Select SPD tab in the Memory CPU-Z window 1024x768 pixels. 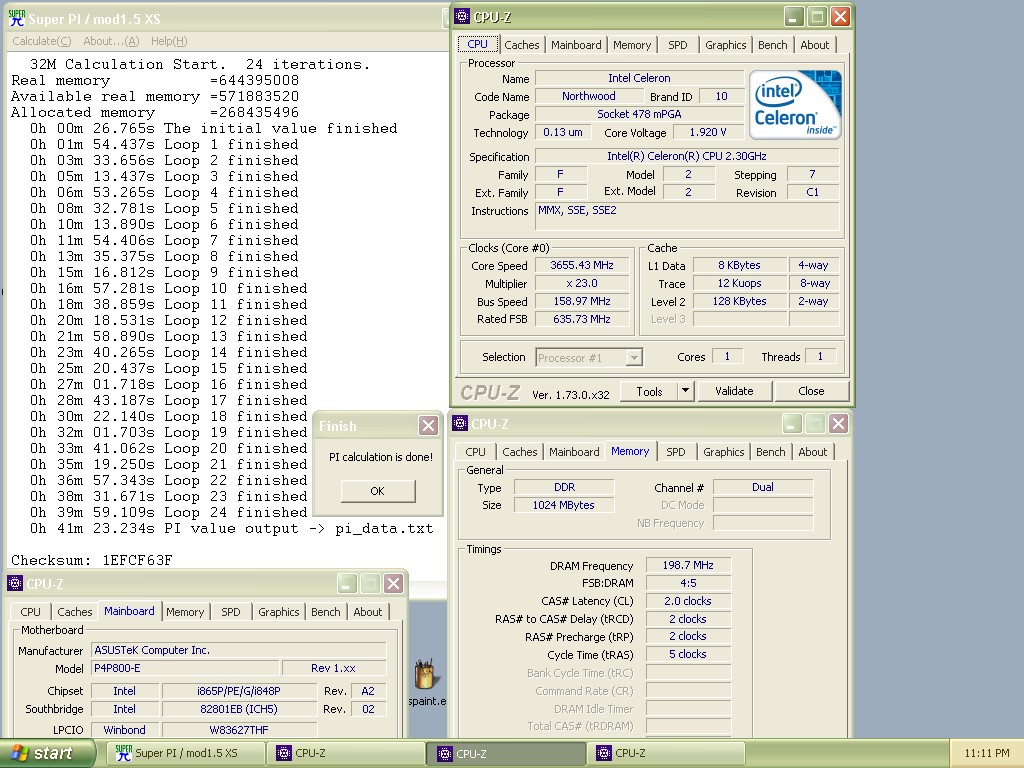coord(676,452)
